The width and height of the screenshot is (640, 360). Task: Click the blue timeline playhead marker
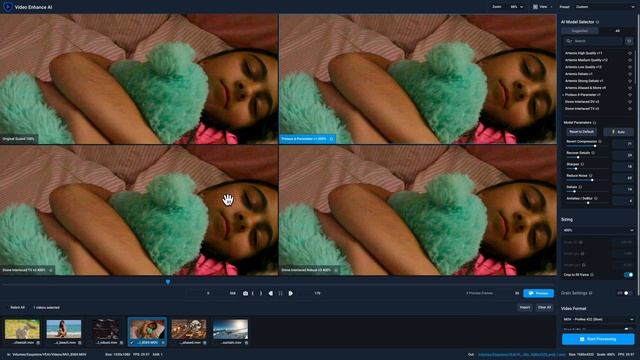[168, 282]
